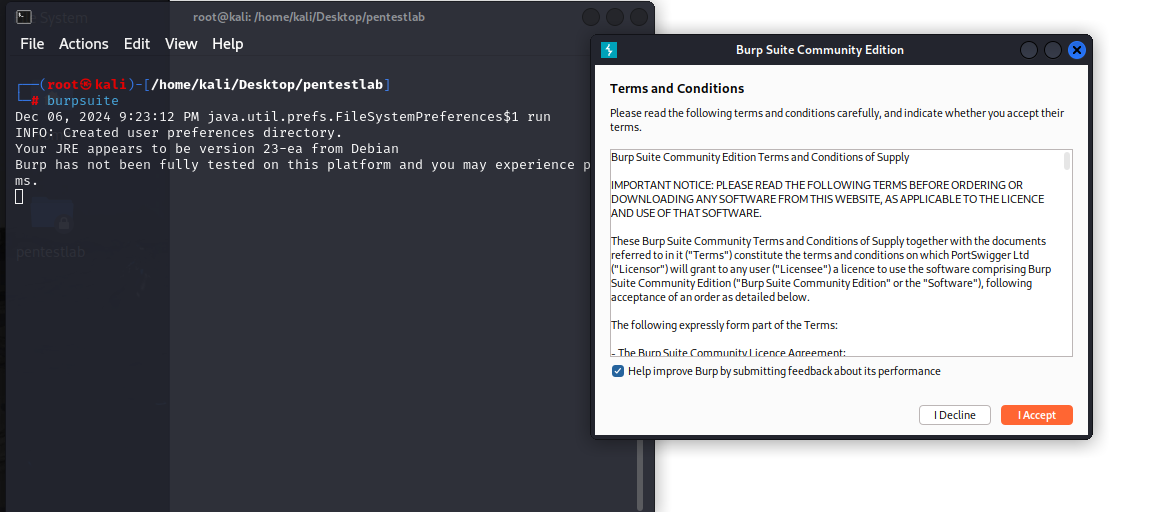Decline the Burp Suite terms

[x=954, y=415]
